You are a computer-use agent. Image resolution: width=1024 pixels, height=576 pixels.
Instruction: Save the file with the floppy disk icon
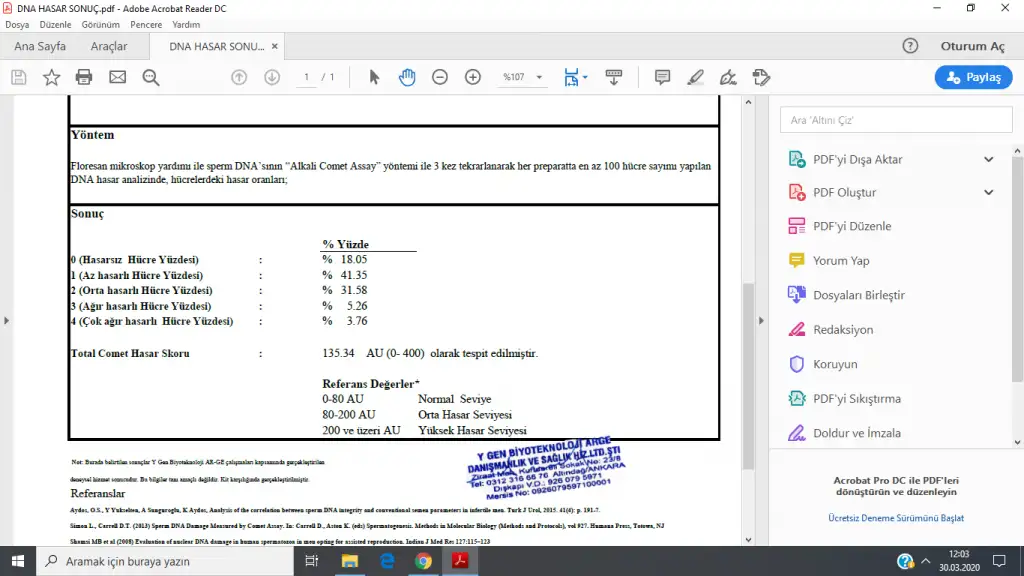point(19,77)
